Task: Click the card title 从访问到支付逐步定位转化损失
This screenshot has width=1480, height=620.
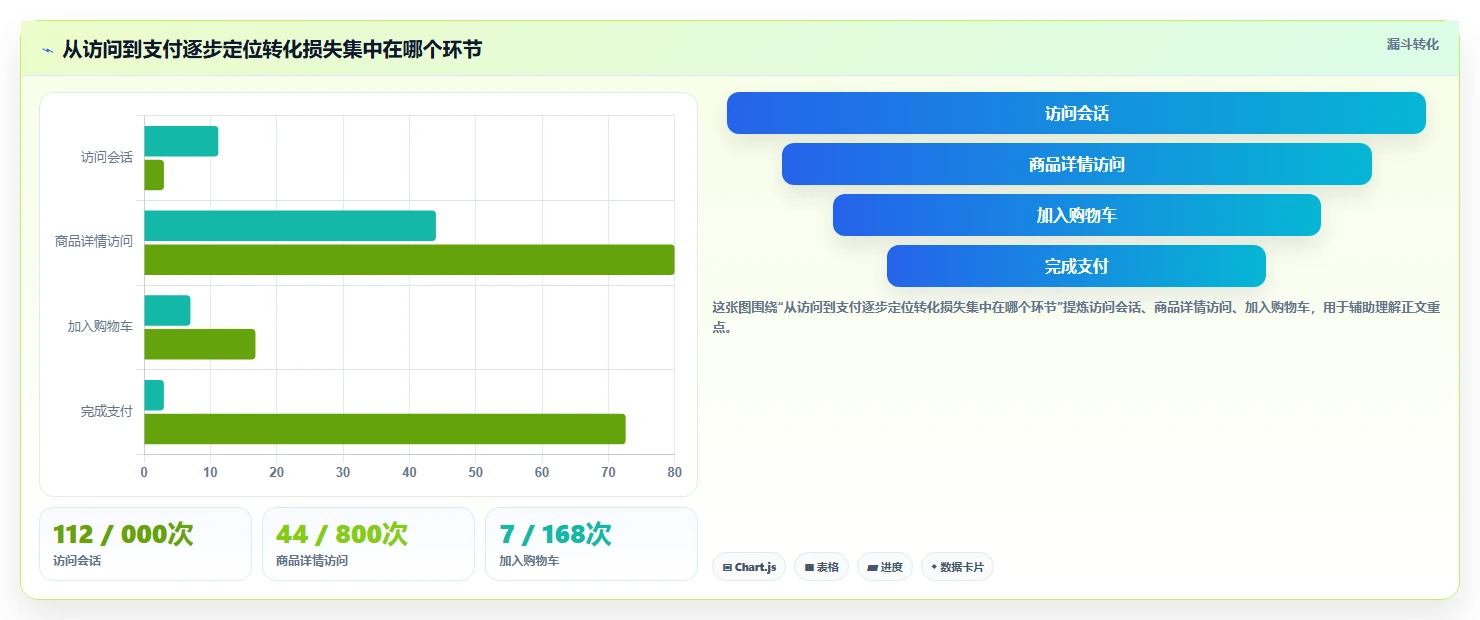Action: 272,49
